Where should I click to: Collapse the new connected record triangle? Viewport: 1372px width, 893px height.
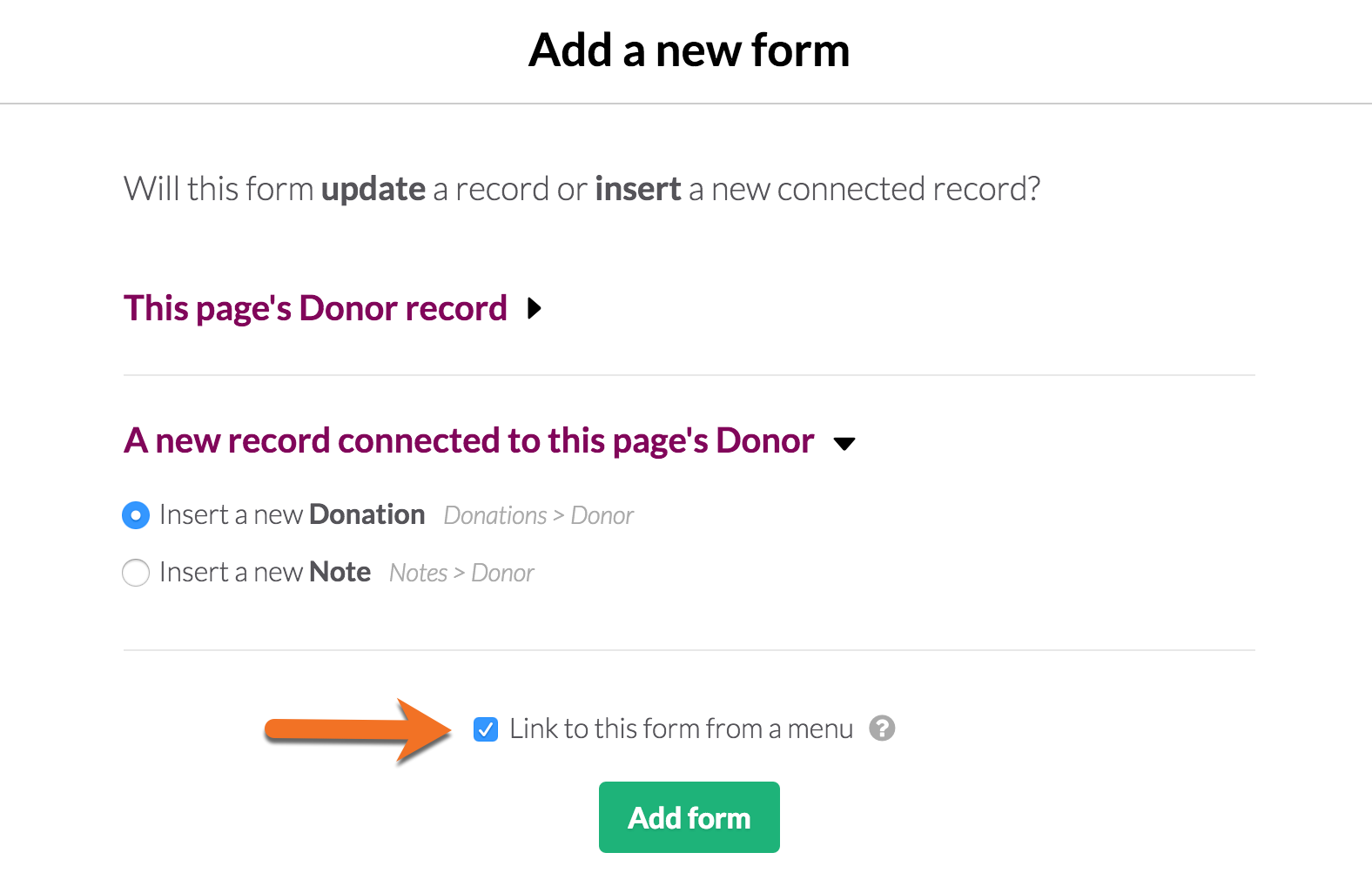(x=844, y=444)
